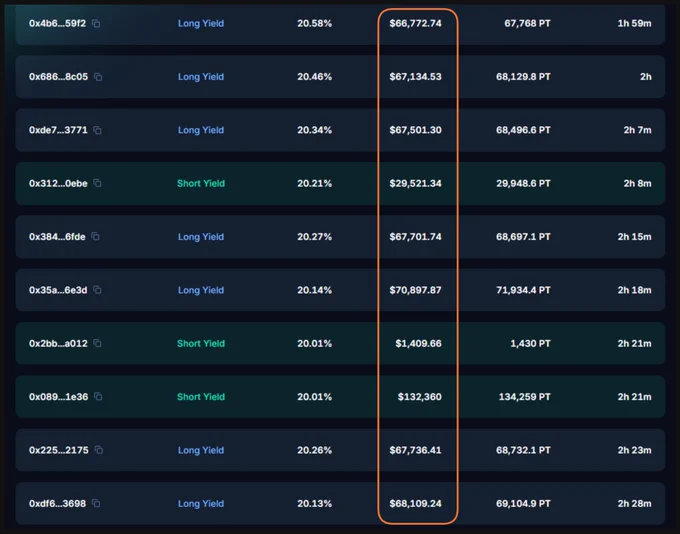Open wallet address 0x312...0ebe

58,183
